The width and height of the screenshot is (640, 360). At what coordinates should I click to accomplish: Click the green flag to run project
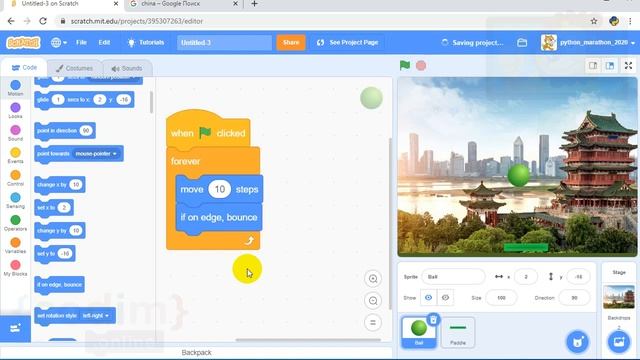click(x=404, y=65)
